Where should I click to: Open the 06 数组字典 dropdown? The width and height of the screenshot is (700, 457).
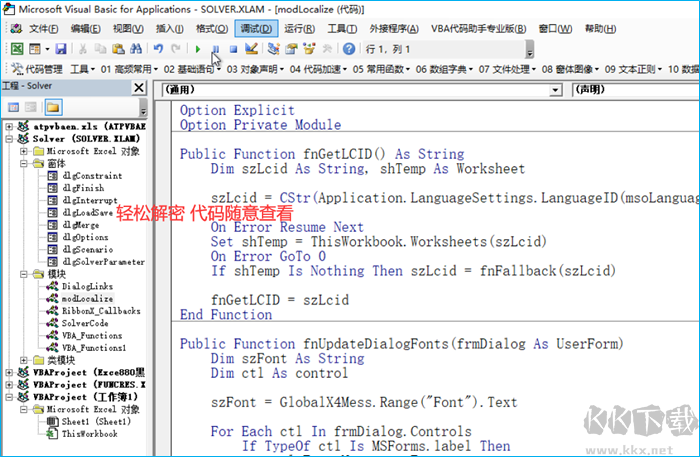click(444, 69)
